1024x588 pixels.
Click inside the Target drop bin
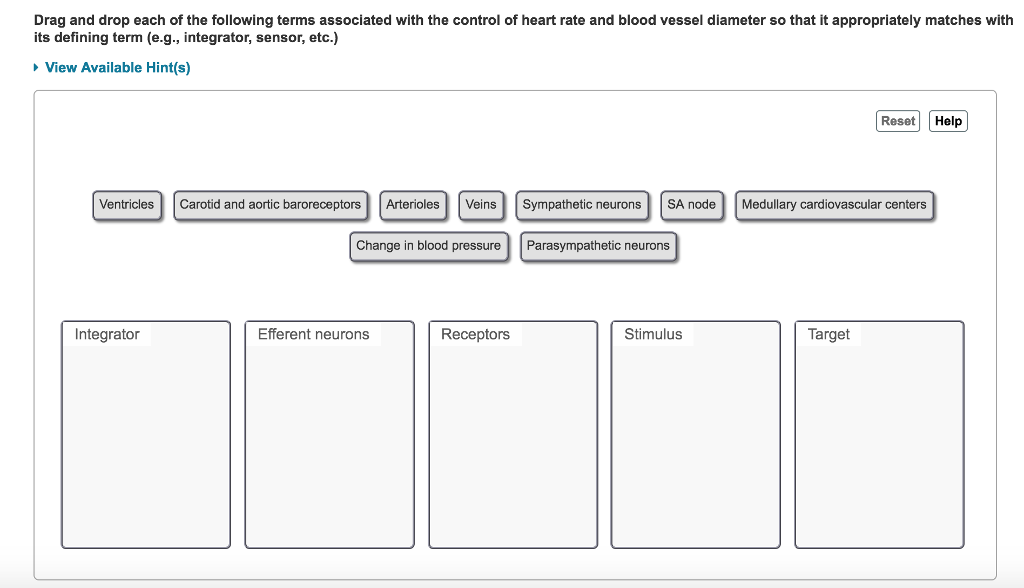(879, 445)
